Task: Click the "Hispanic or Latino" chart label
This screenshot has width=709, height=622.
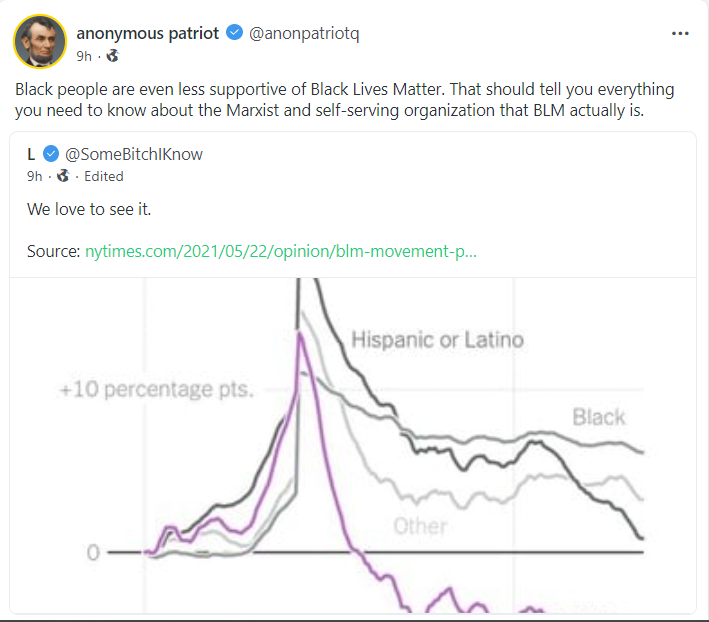Action: click(x=437, y=340)
